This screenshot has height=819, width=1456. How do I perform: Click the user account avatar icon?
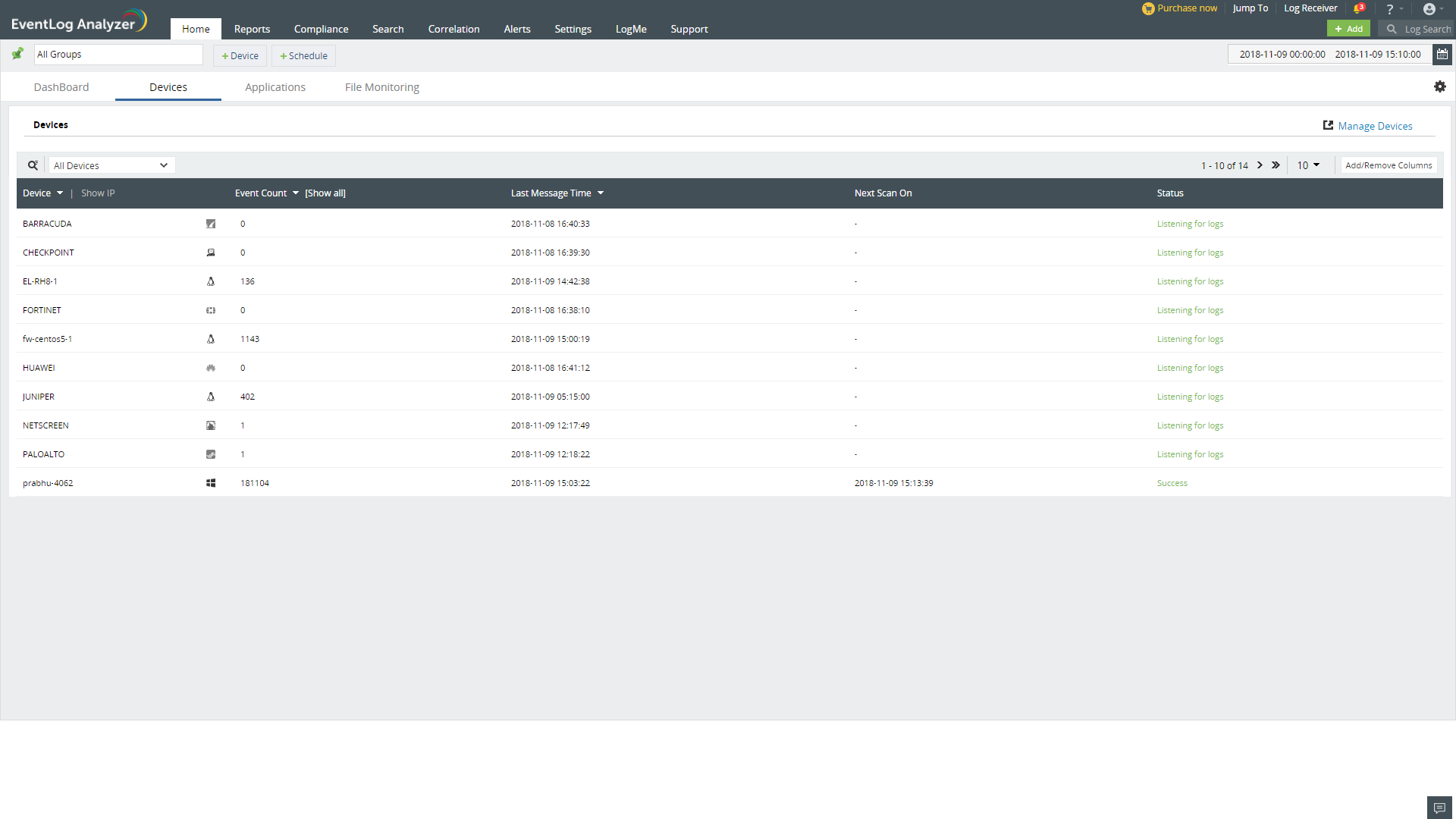[1429, 9]
